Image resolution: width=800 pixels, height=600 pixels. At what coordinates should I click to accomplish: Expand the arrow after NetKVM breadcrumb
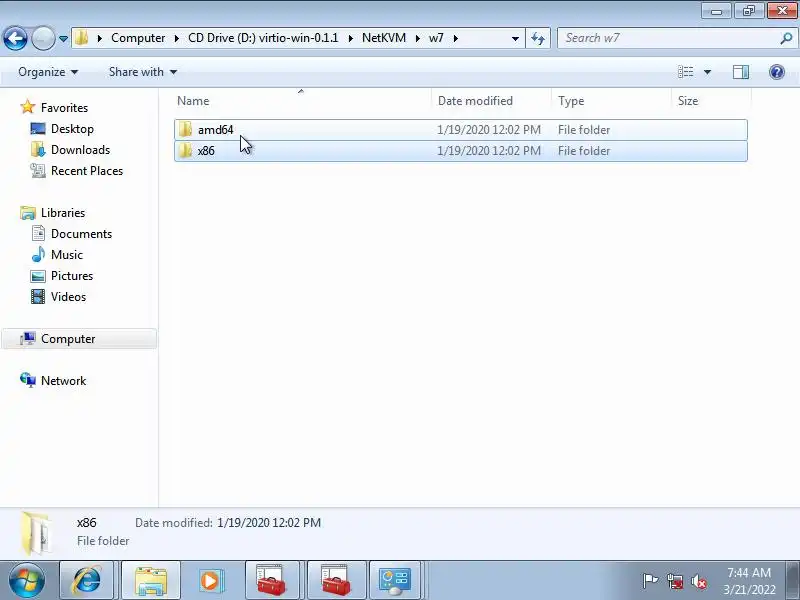pyautogui.click(x=417, y=38)
